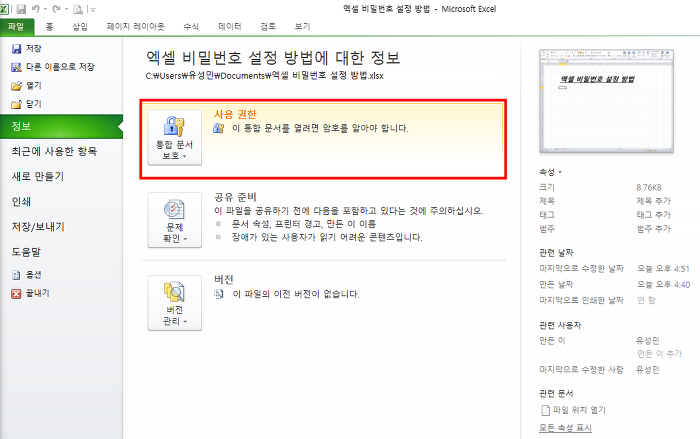The height and width of the screenshot is (439, 700).
Task: Click the 파일 위치 열기 link
Action: tap(574, 410)
